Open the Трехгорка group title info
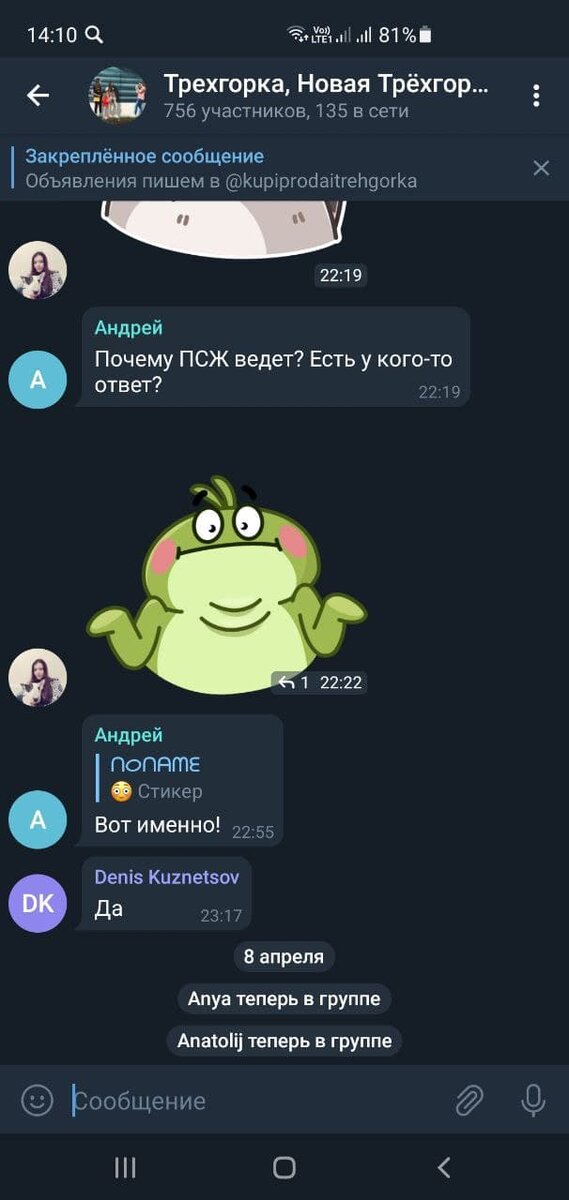 click(x=326, y=84)
